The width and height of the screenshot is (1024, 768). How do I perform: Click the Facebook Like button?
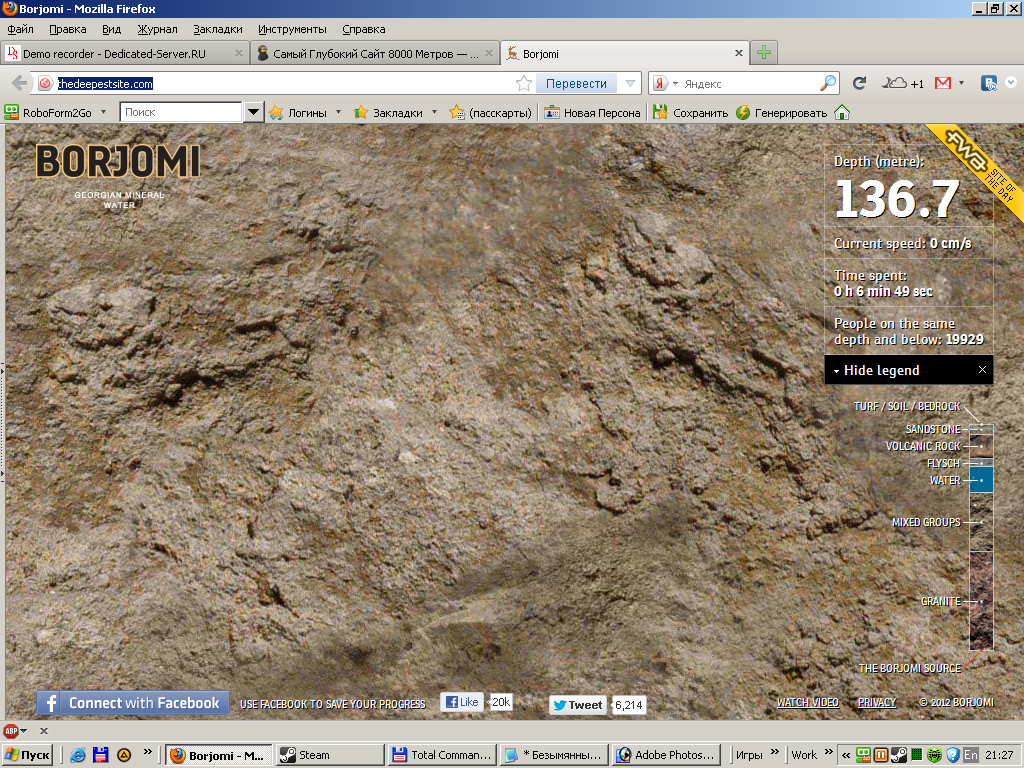[x=461, y=702]
